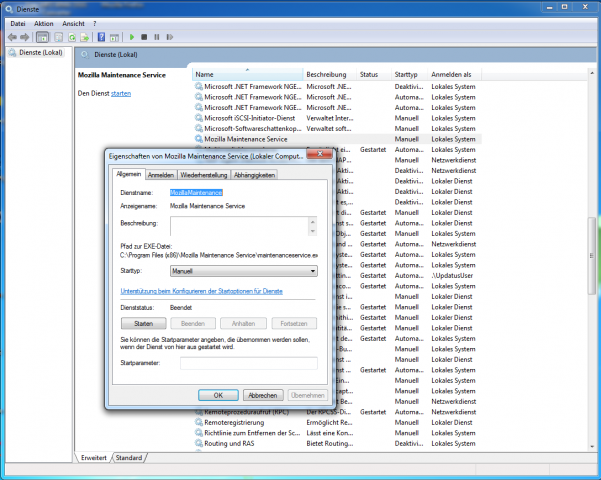Switch to the Erweitert view tab
The width and height of the screenshot is (601, 480).
click(94, 458)
